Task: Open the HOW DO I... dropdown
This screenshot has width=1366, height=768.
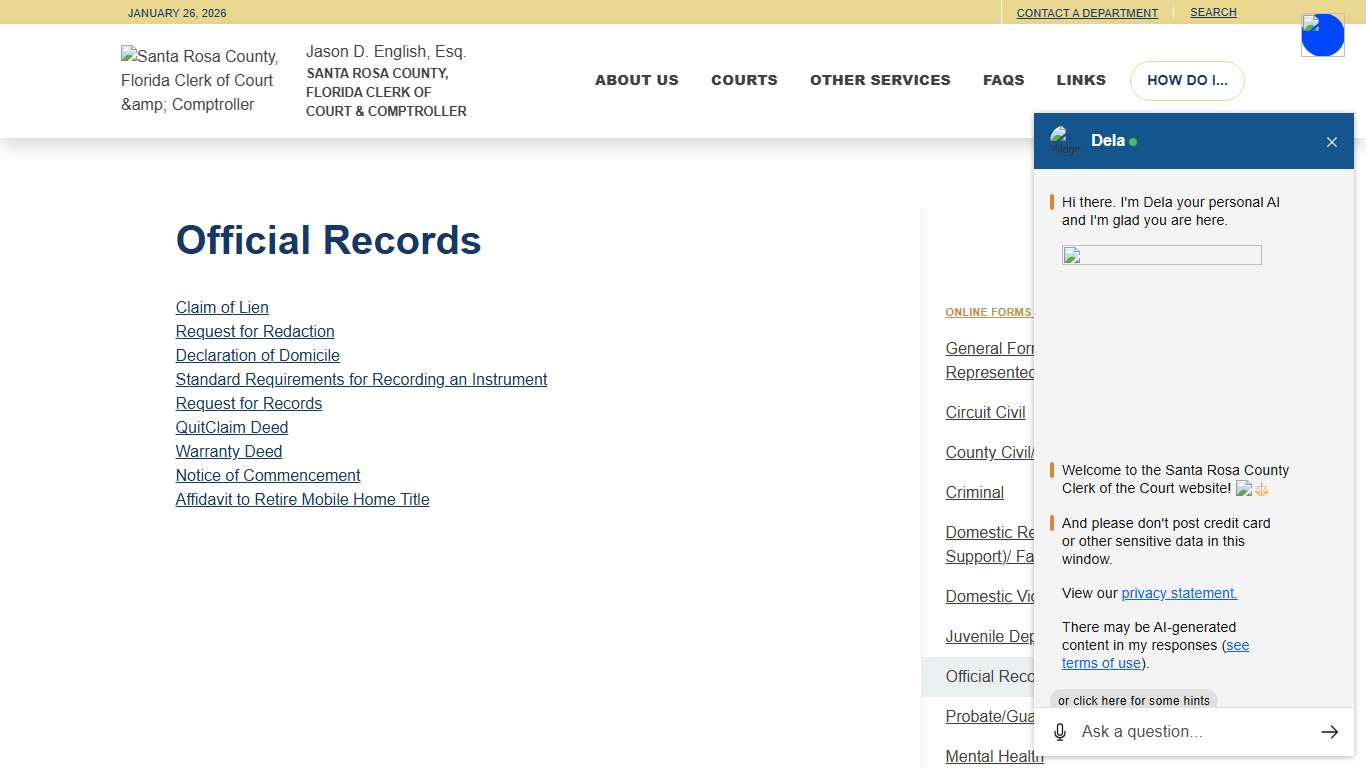Action: (1187, 80)
